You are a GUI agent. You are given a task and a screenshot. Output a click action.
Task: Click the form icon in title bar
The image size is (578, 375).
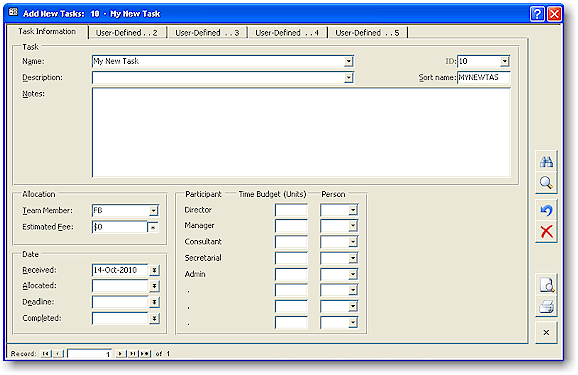(x=13, y=13)
